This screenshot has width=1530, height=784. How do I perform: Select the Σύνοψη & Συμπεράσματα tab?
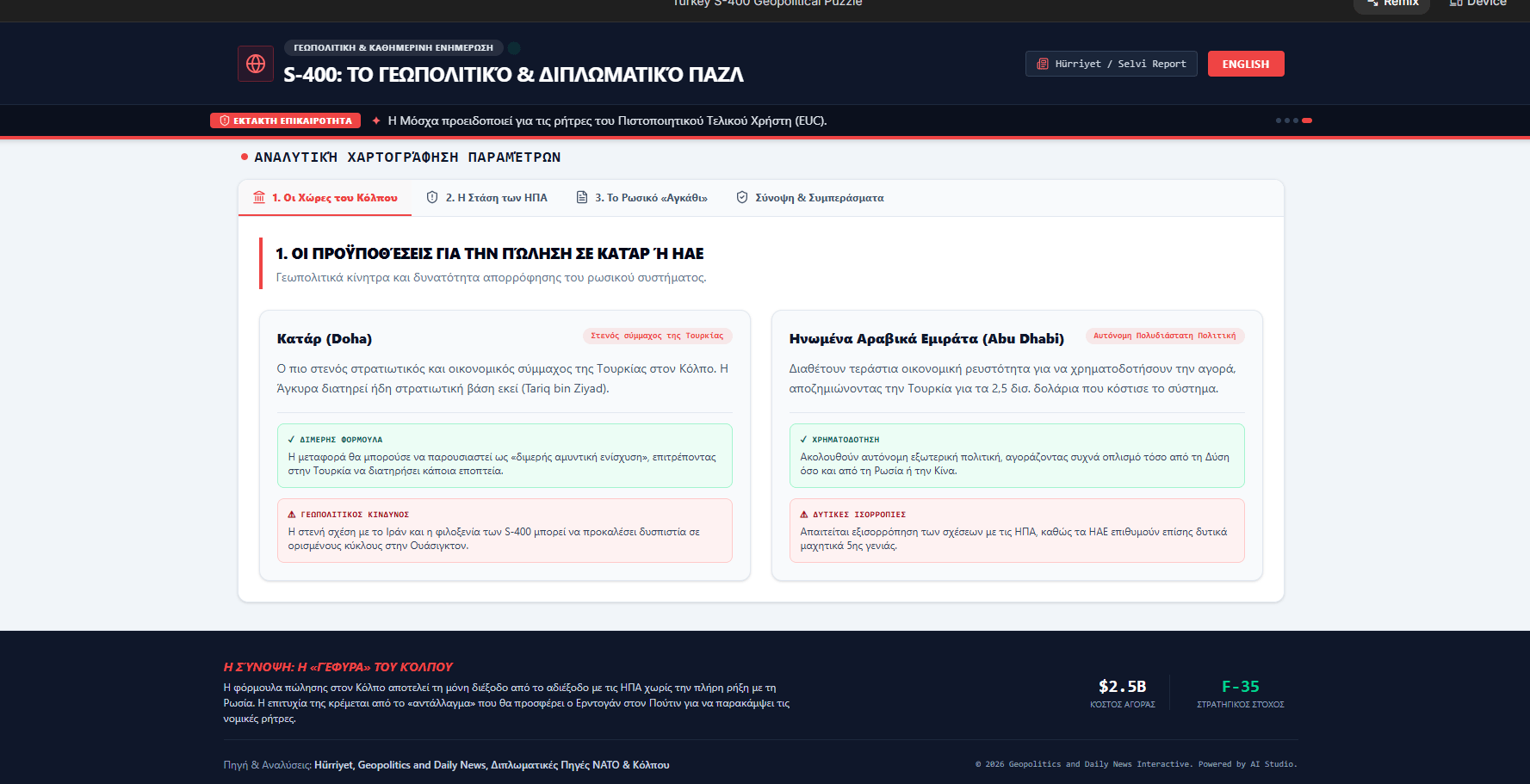(x=810, y=197)
